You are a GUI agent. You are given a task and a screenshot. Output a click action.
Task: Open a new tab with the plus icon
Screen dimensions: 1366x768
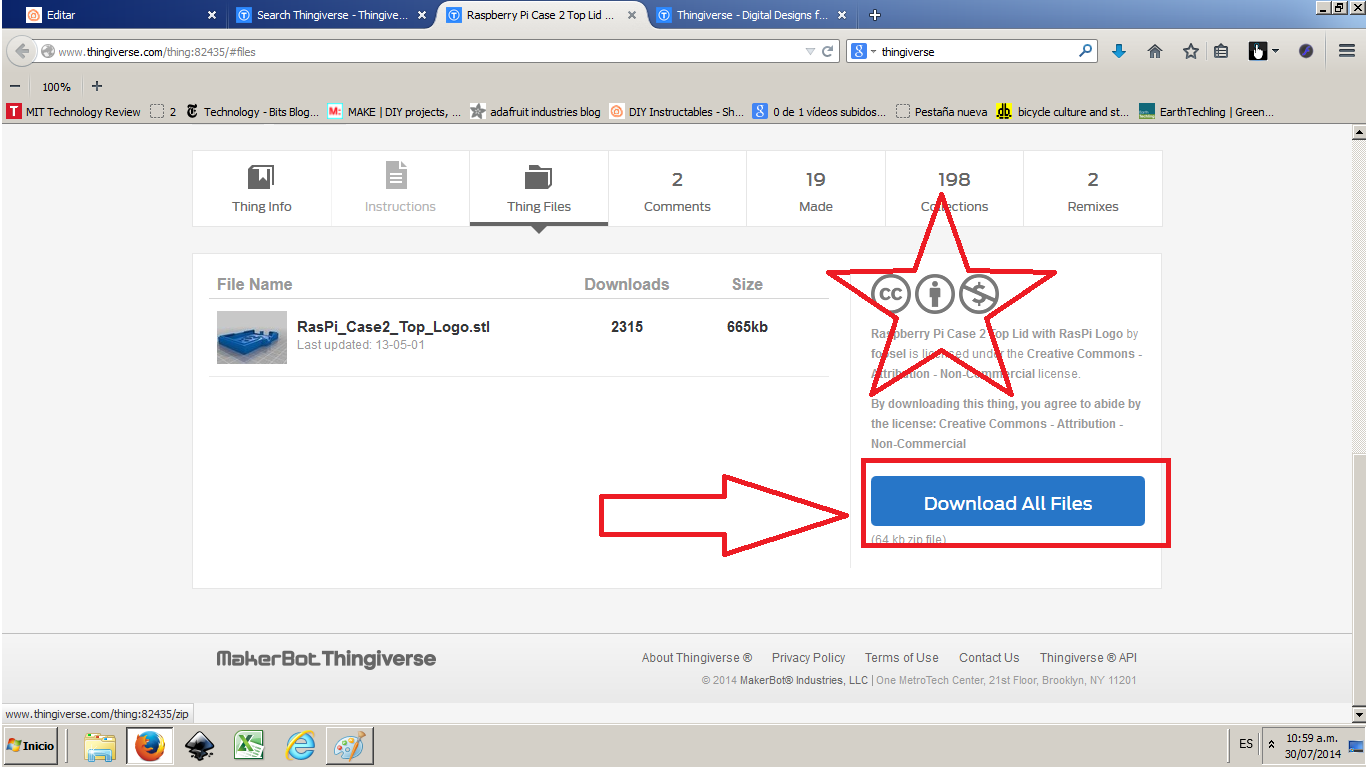(x=875, y=15)
